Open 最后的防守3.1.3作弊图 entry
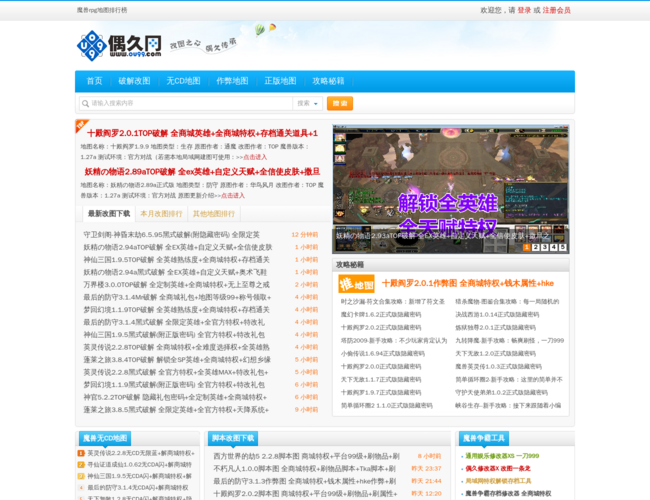650x500 pixels. coord(304,481)
